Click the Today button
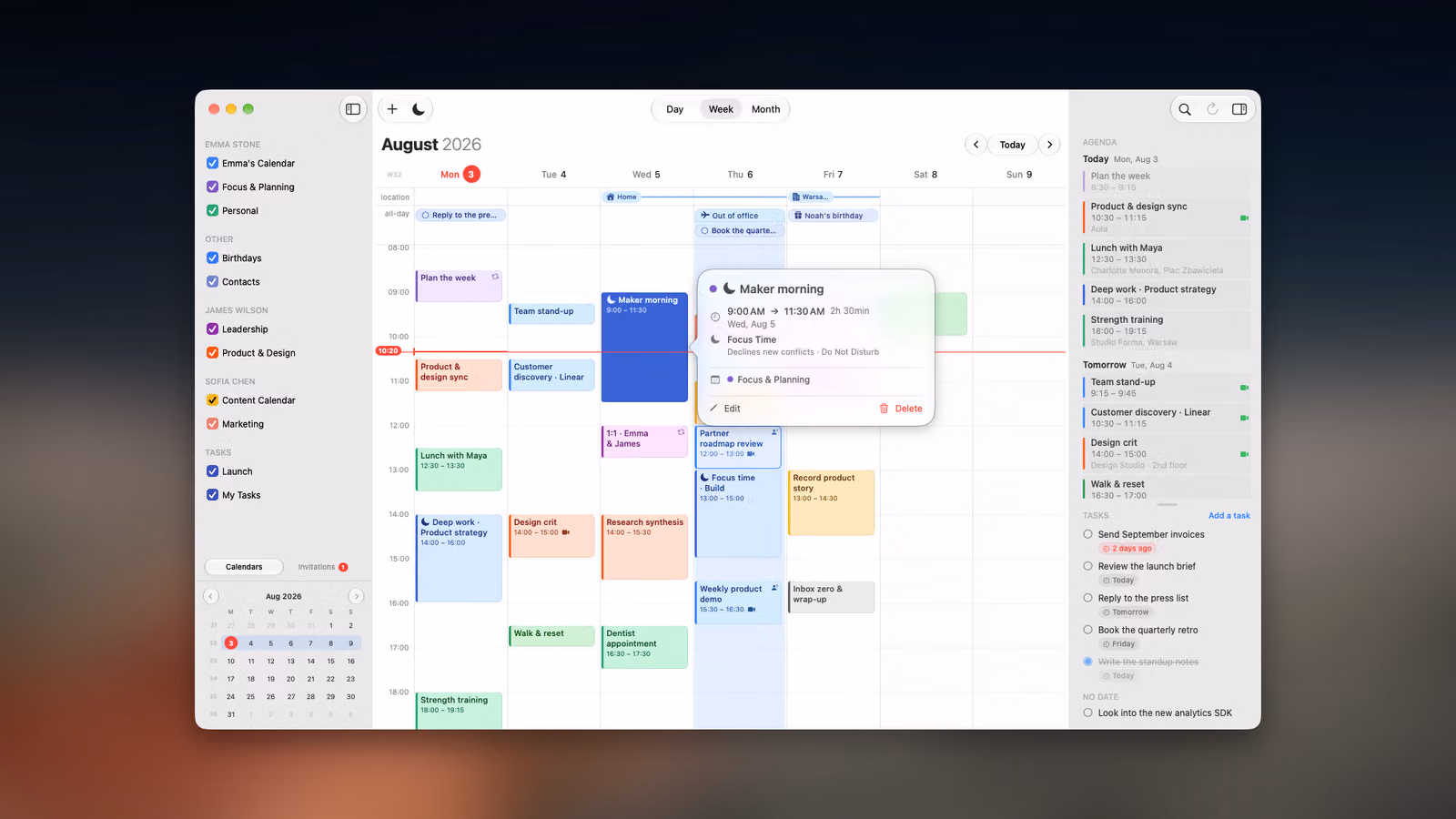The width and height of the screenshot is (1456, 819). (1012, 145)
